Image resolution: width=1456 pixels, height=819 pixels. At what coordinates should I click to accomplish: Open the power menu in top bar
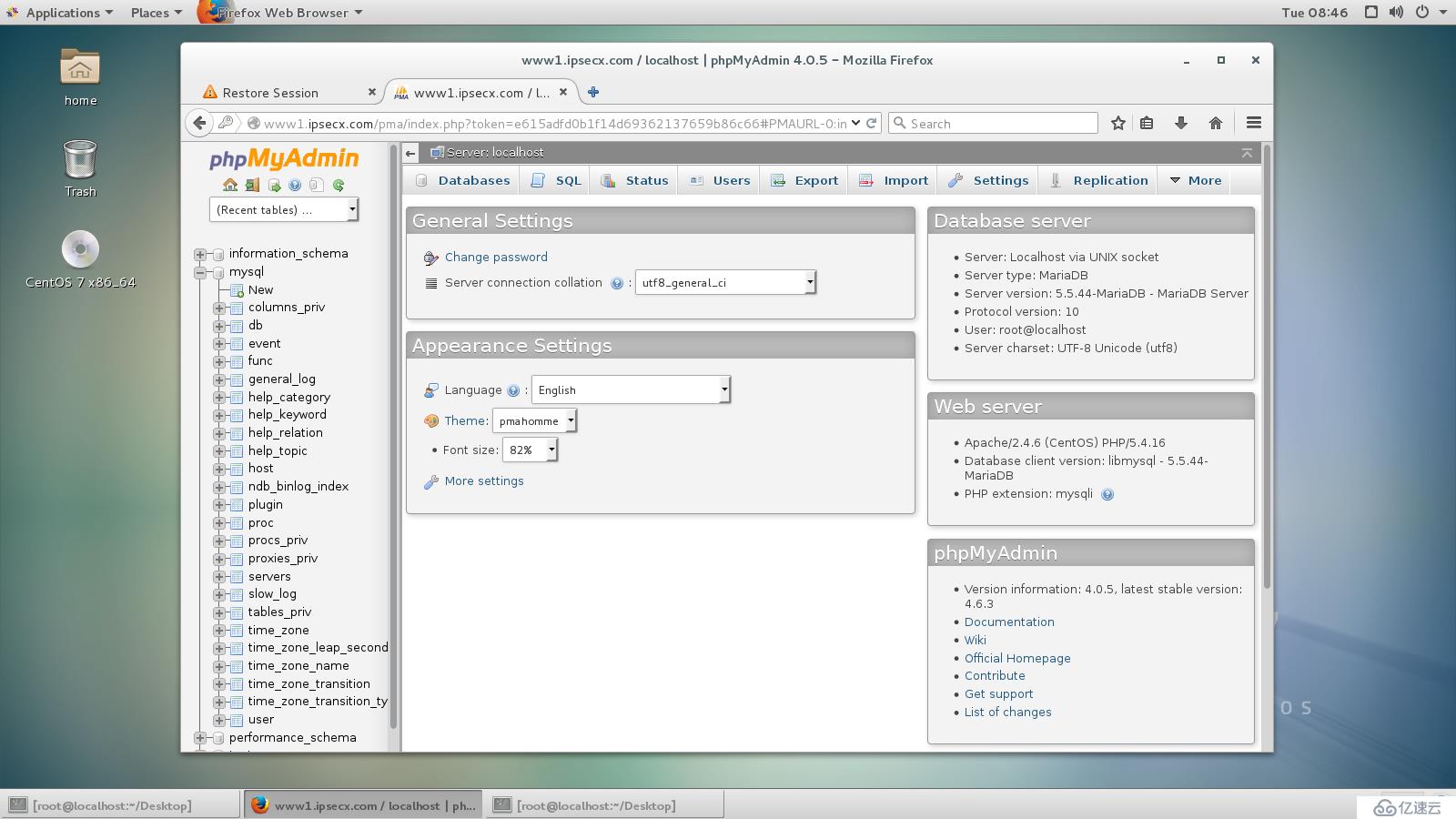point(1421,12)
